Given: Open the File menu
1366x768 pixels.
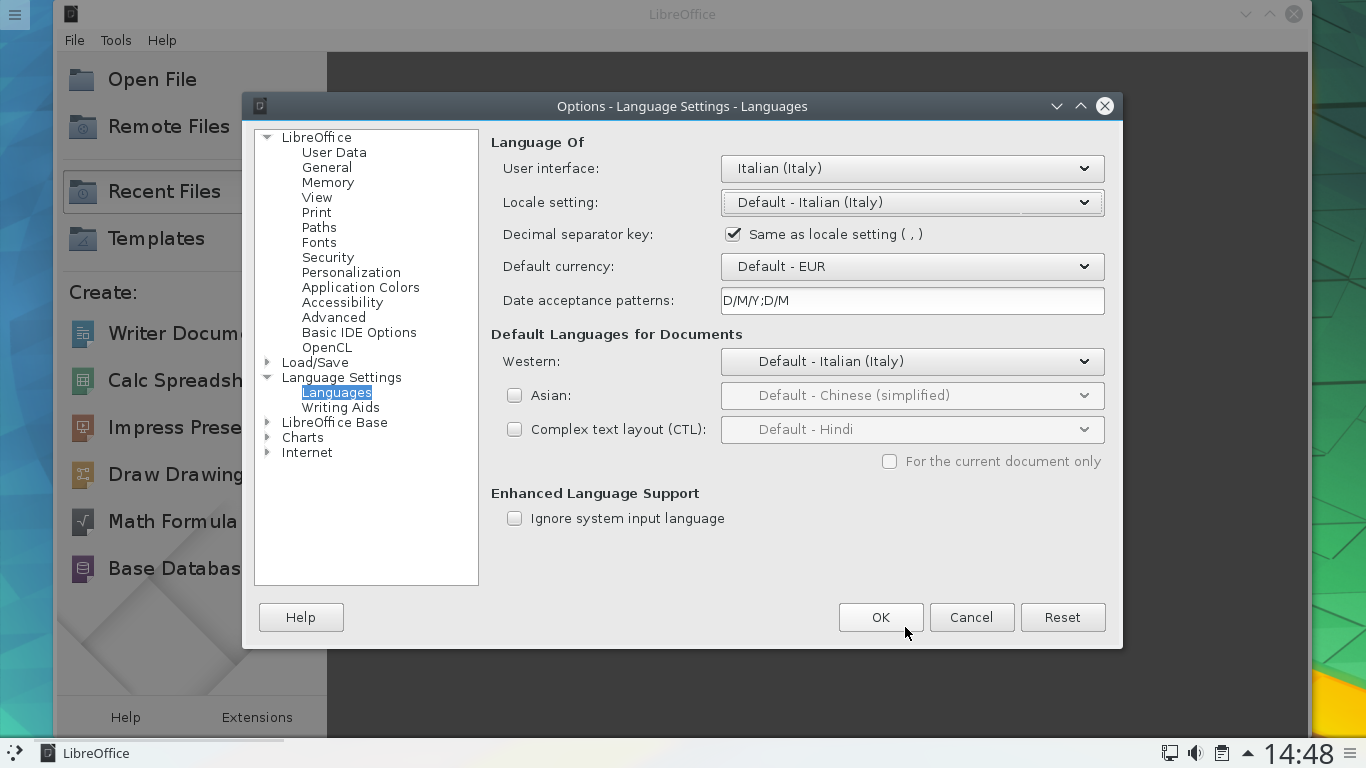Looking at the screenshot, I should click(75, 40).
